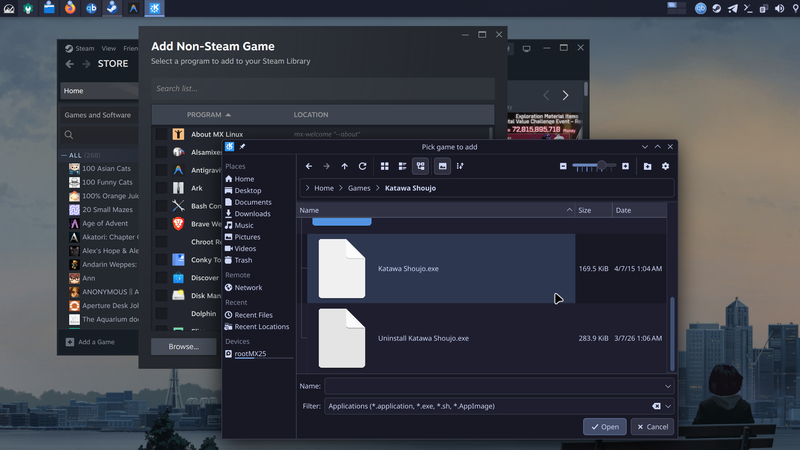Pin the Pick game to add dialog
This screenshot has height=450, width=800.
pyautogui.click(x=242, y=147)
